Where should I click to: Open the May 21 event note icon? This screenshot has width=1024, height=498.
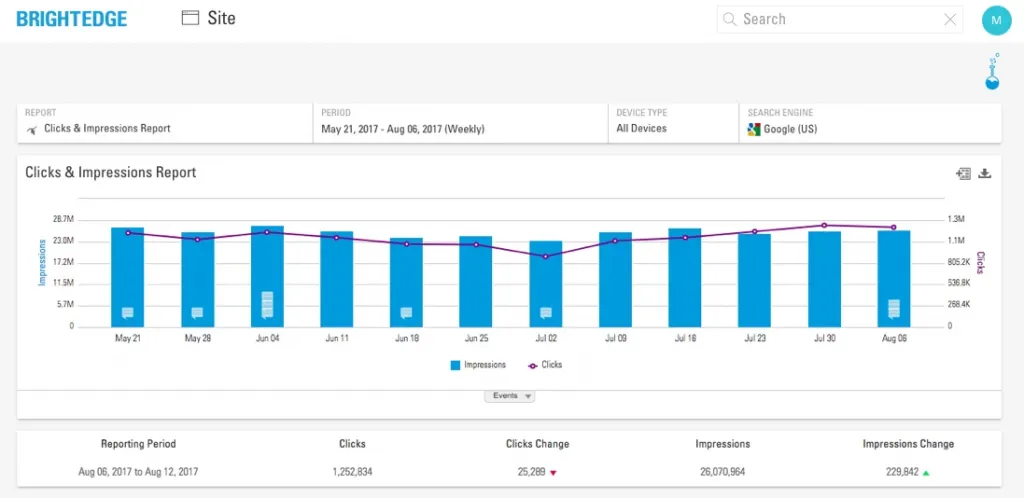point(127,313)
